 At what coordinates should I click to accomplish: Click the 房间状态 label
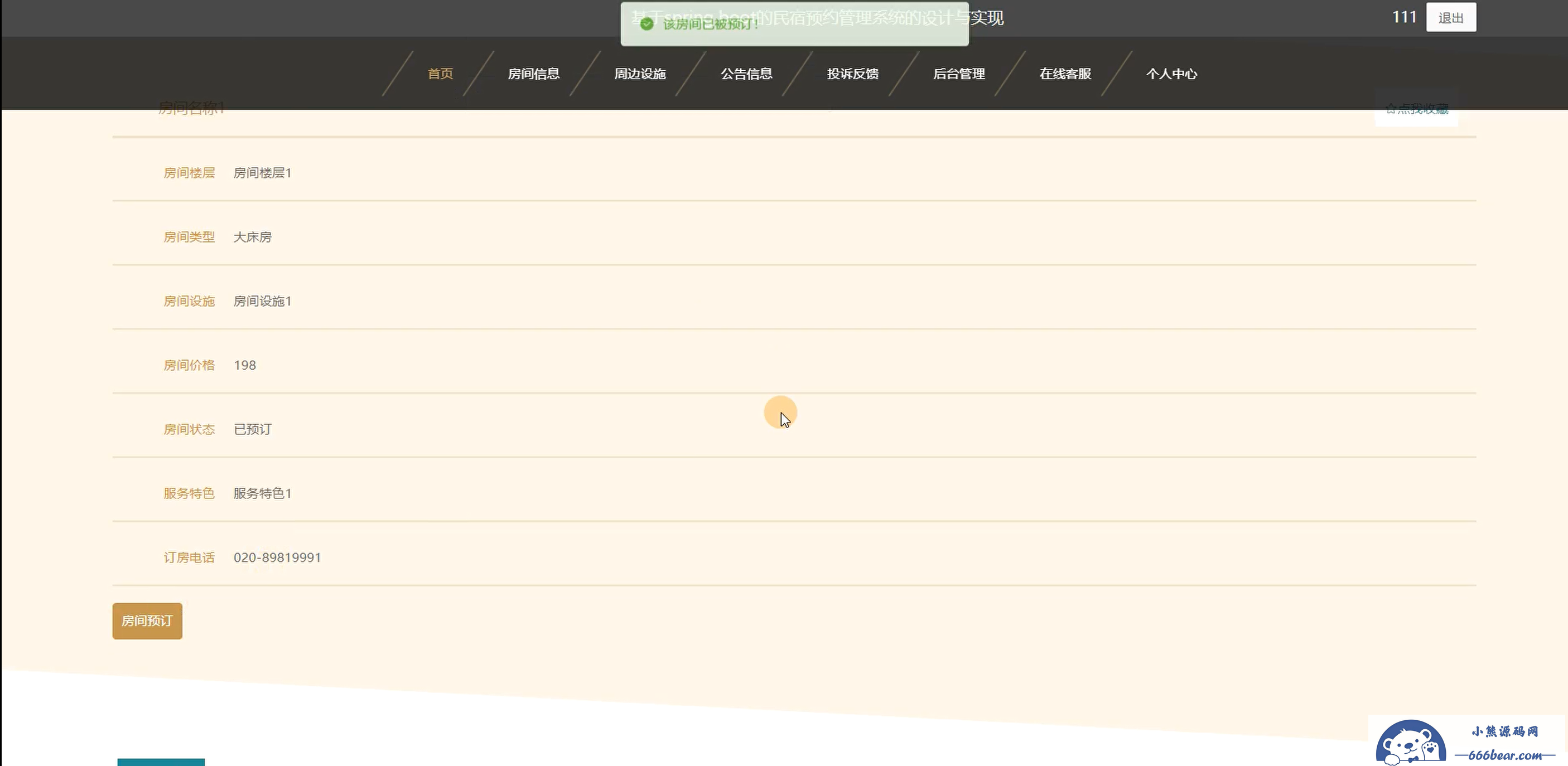click(189, 429)
